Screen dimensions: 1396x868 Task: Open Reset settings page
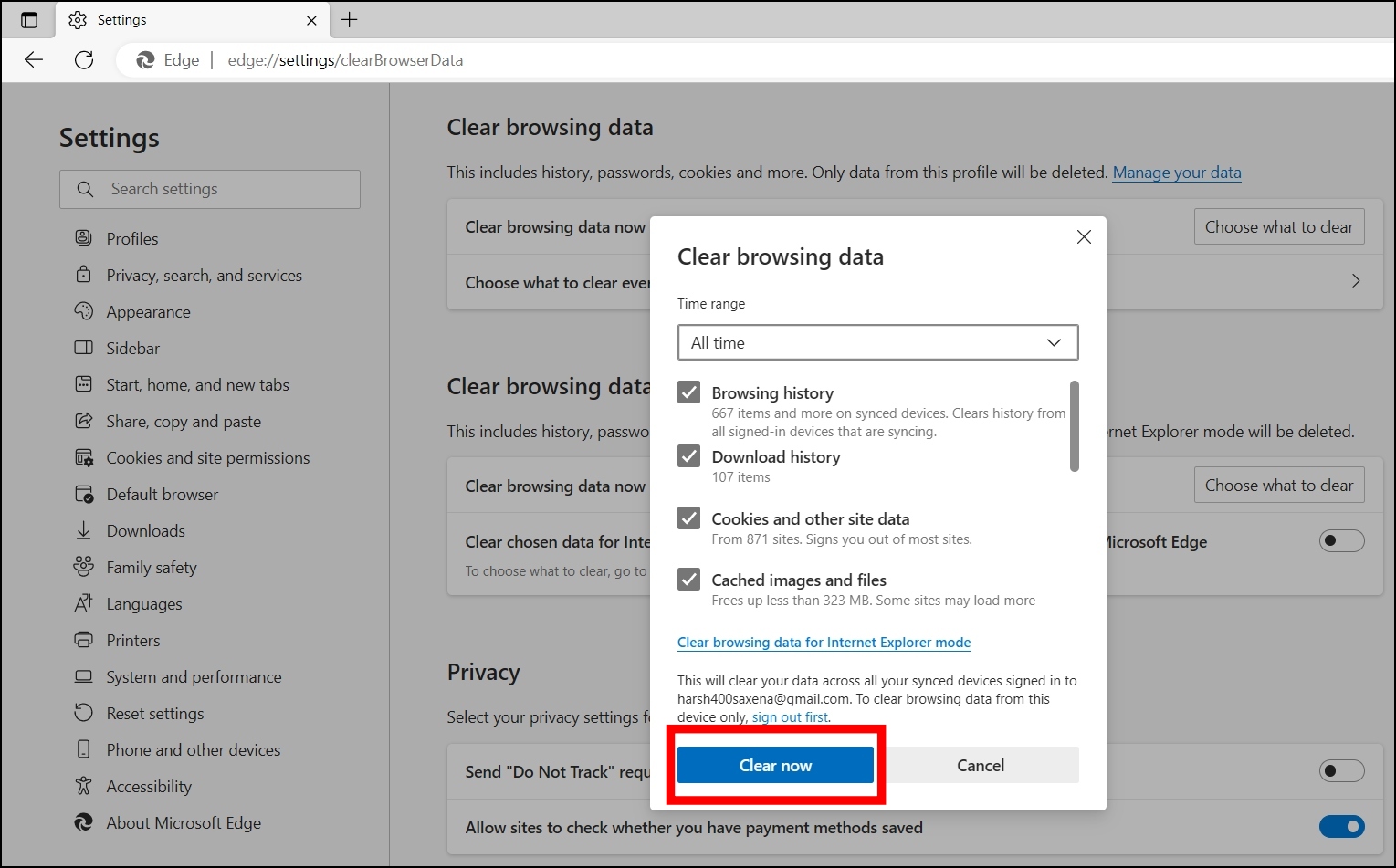coord(154,713)
